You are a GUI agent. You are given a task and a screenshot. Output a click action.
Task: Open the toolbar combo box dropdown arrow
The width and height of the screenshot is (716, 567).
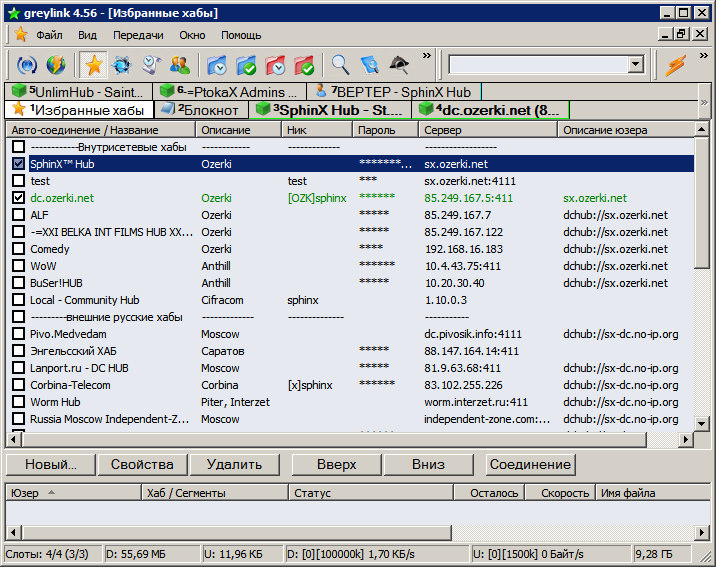636,64
